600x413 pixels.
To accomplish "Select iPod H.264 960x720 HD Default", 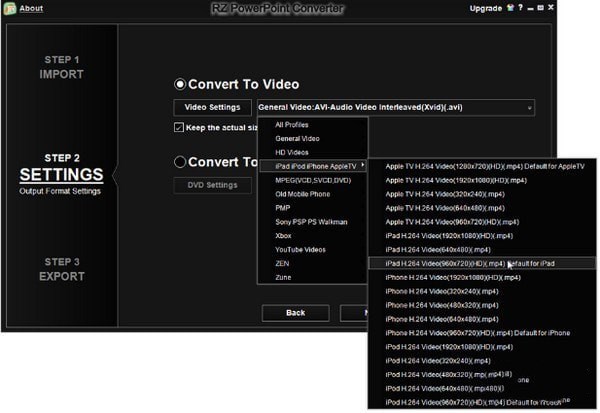I will pos(482,402).
